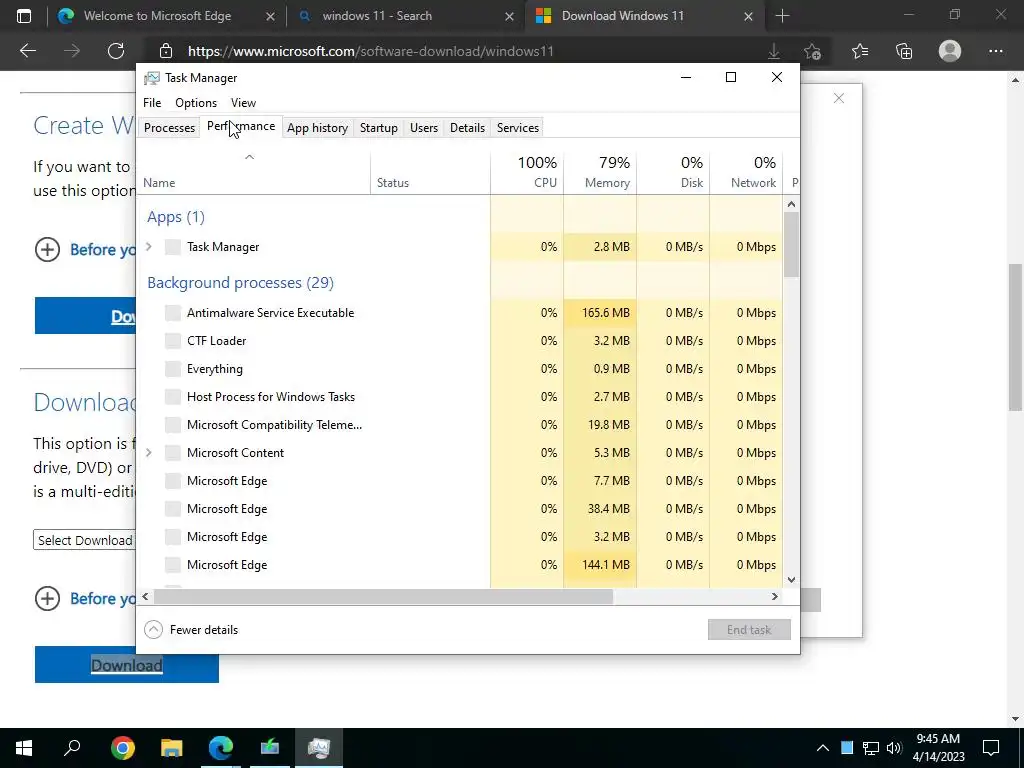Add this page to favorites star

point(812,51)
